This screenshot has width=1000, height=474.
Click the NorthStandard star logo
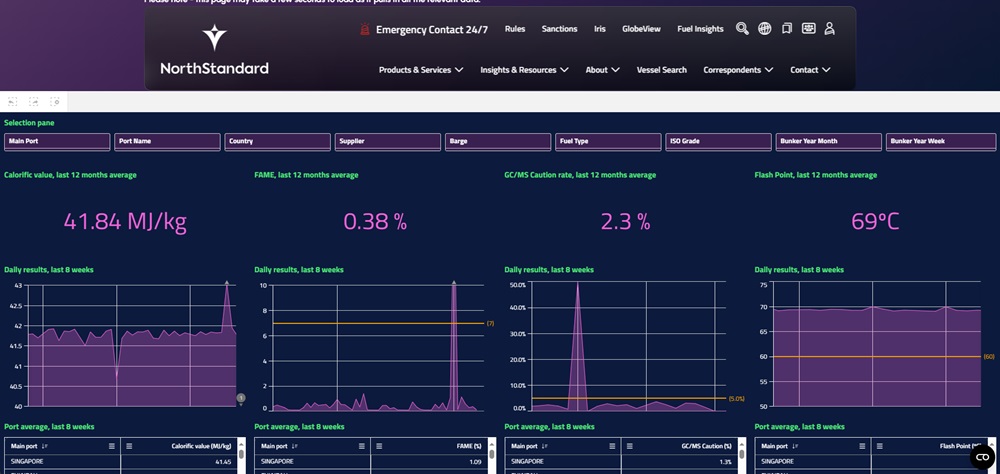pyautogui.click(x=214, y=38)
